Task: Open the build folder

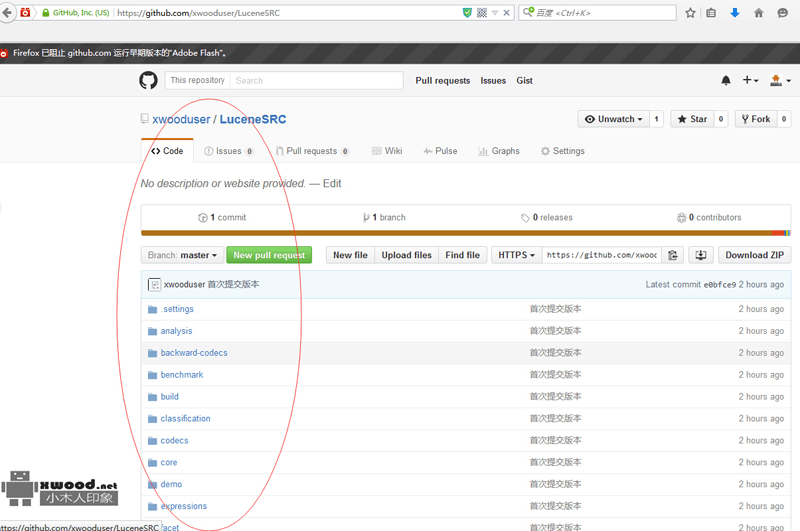Action: tap(169, 397)
